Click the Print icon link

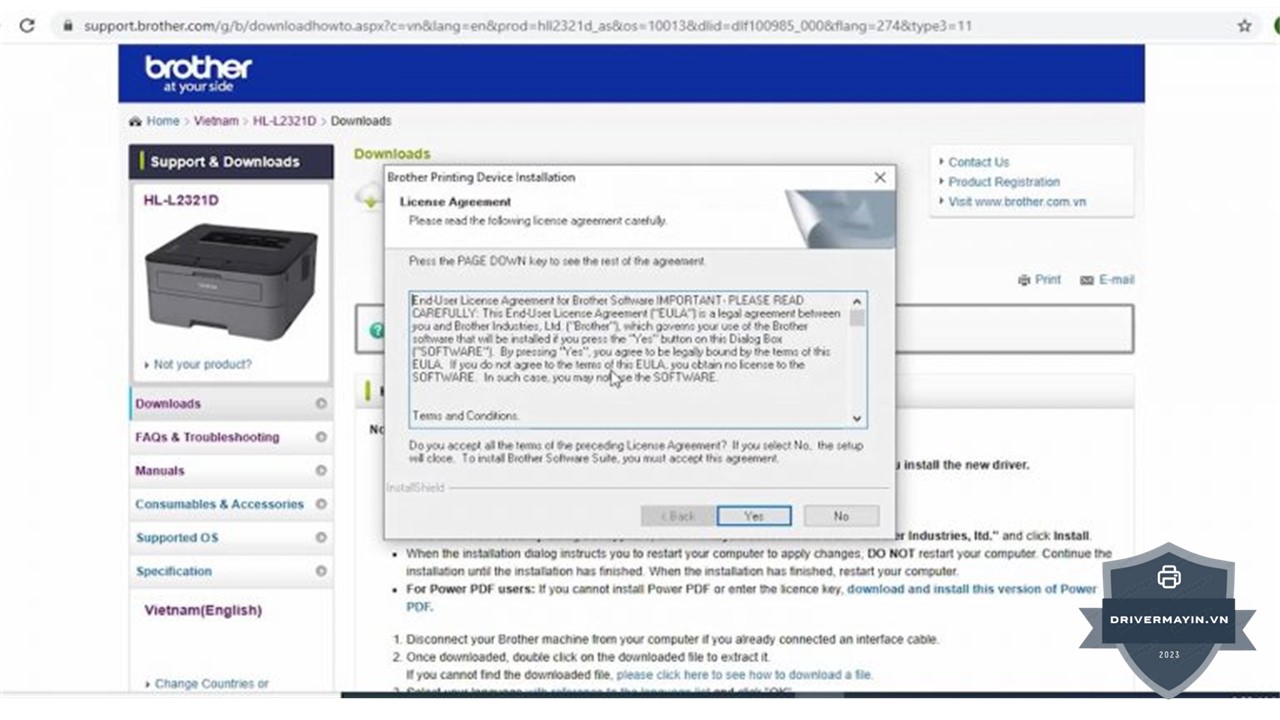point(1024,280)
